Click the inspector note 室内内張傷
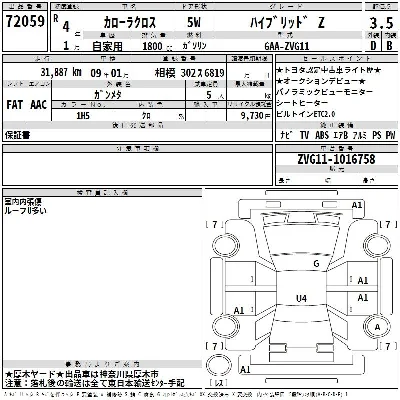Screen dimensions: 400x400 click(23, 202)
